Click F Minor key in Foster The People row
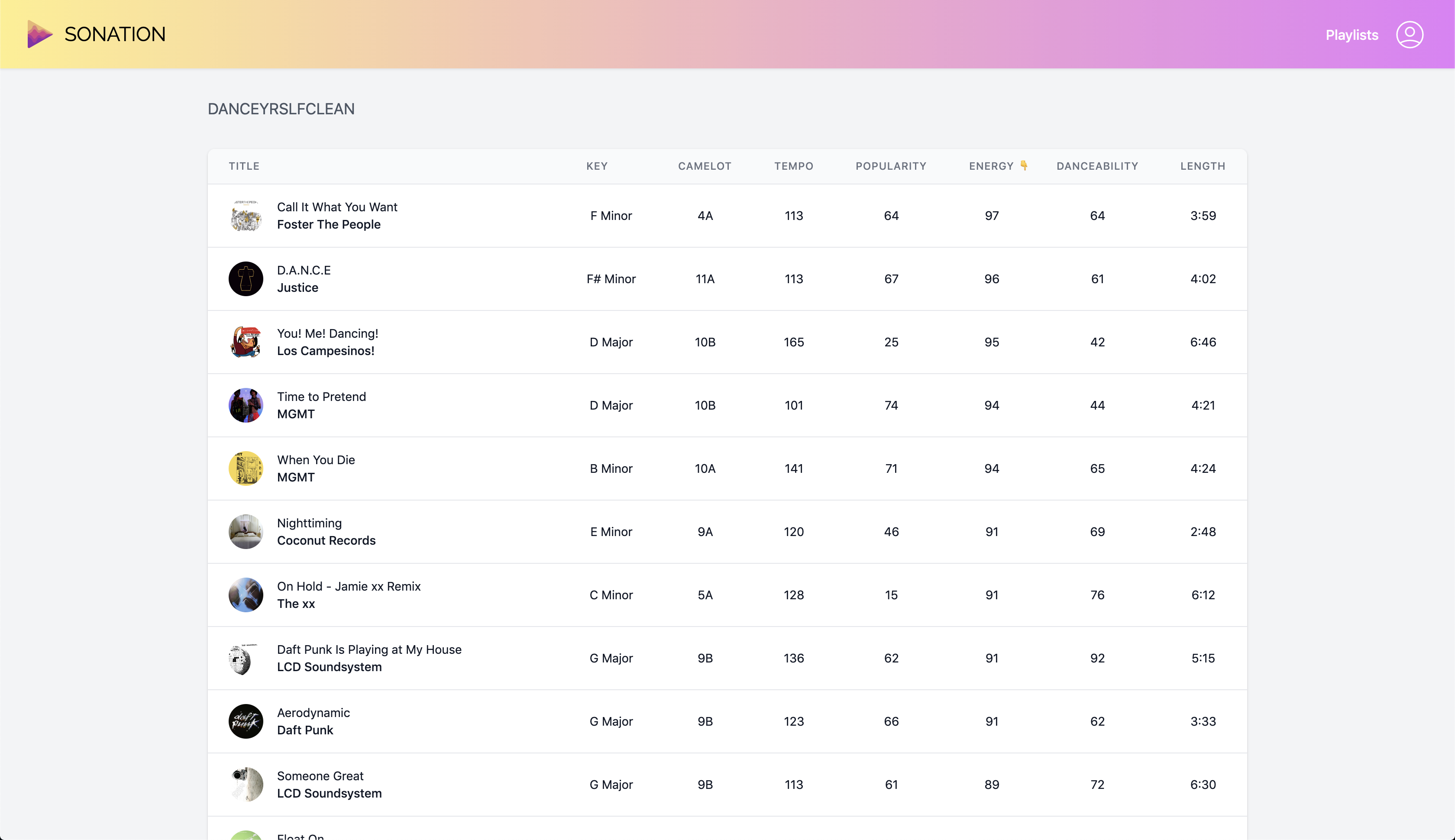 point(611,216)
